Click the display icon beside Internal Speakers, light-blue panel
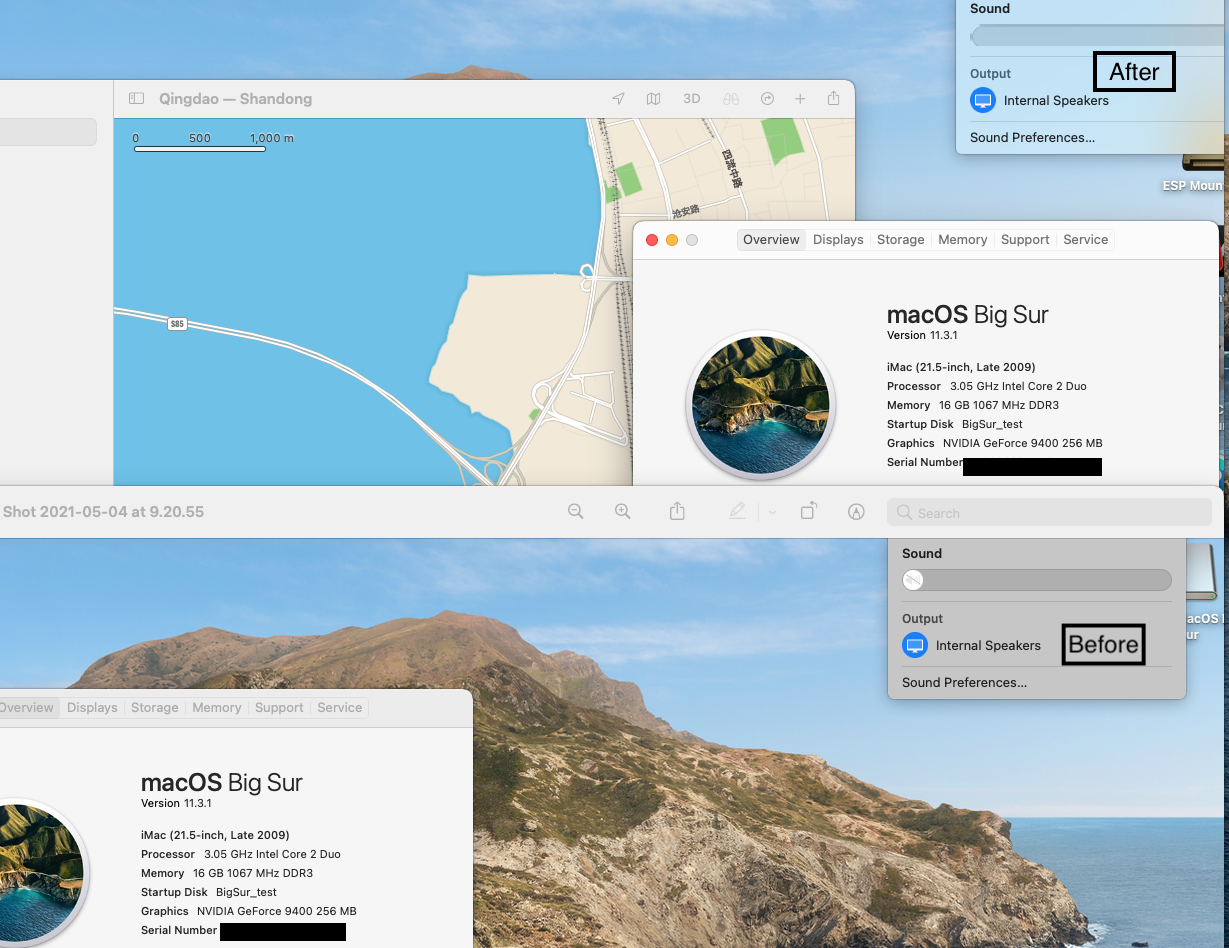This screenshot has width=1229, height=948. [x=983, y=100]
